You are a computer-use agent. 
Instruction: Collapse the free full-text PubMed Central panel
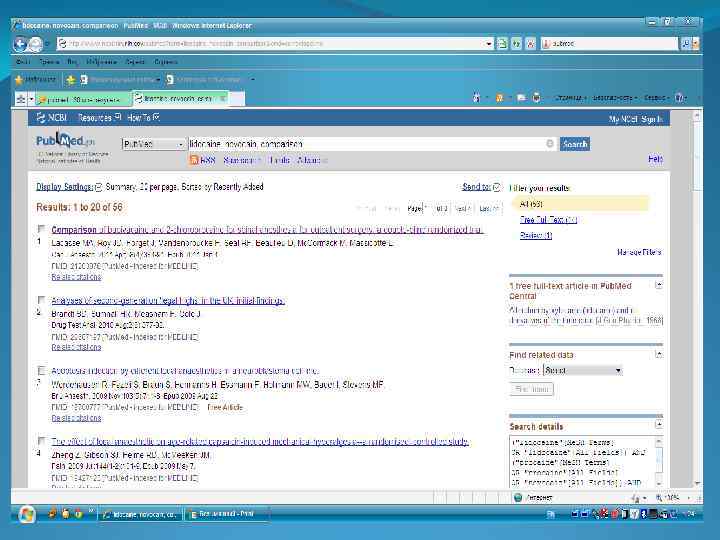click(658, 285)
